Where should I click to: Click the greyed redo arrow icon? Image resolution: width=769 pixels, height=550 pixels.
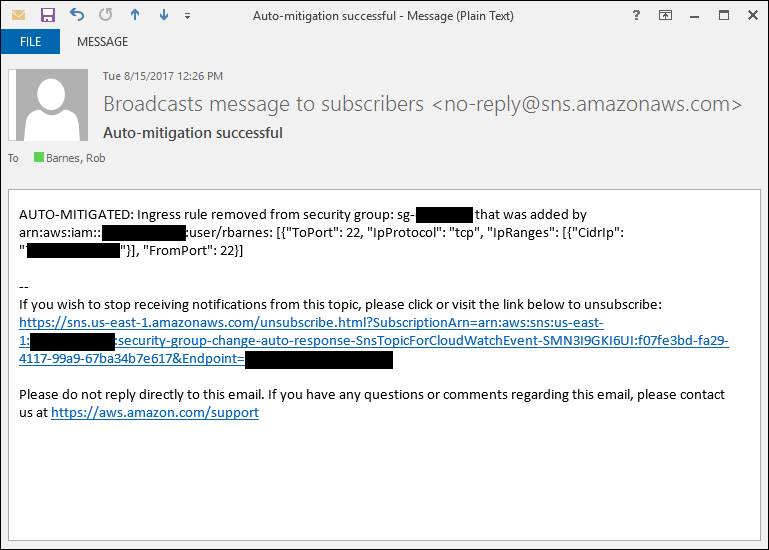tap(105, 15)
